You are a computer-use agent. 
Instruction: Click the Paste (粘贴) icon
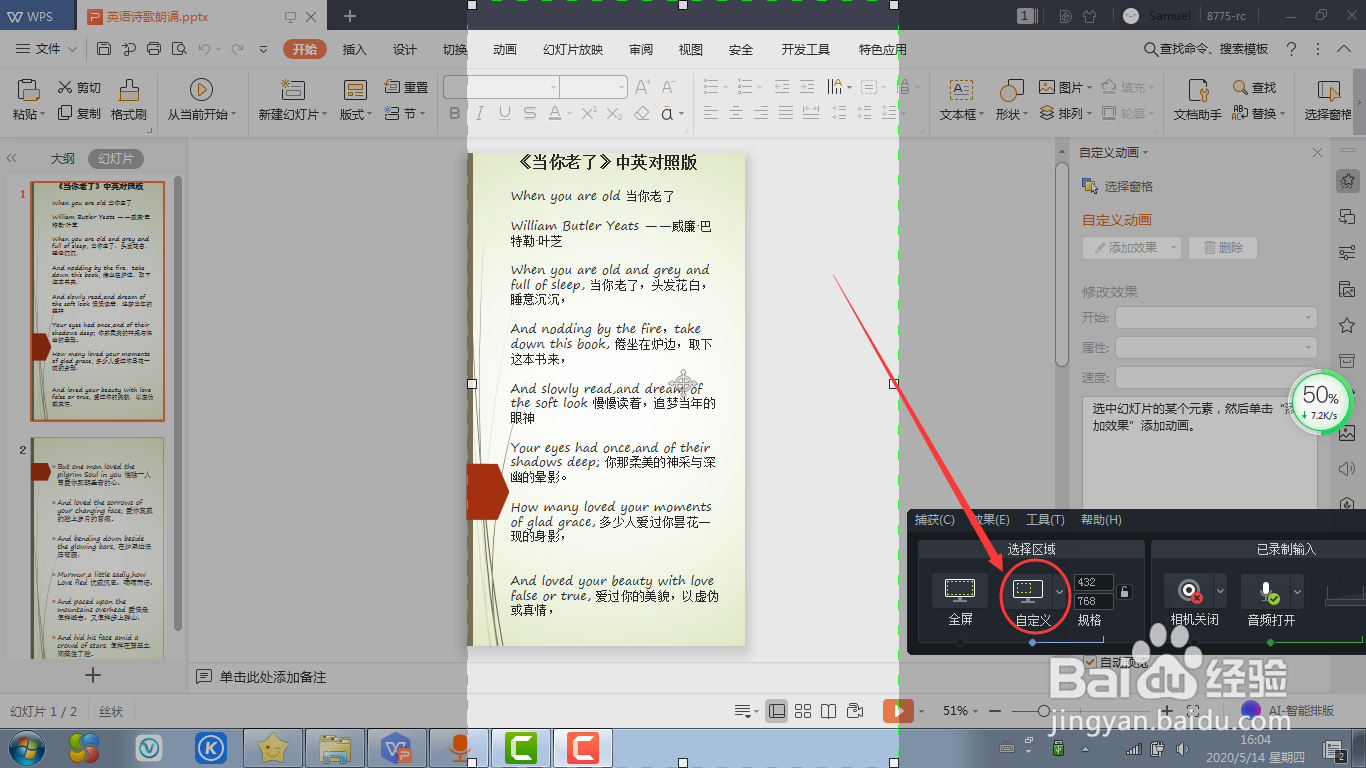click(x=28, y=91)
